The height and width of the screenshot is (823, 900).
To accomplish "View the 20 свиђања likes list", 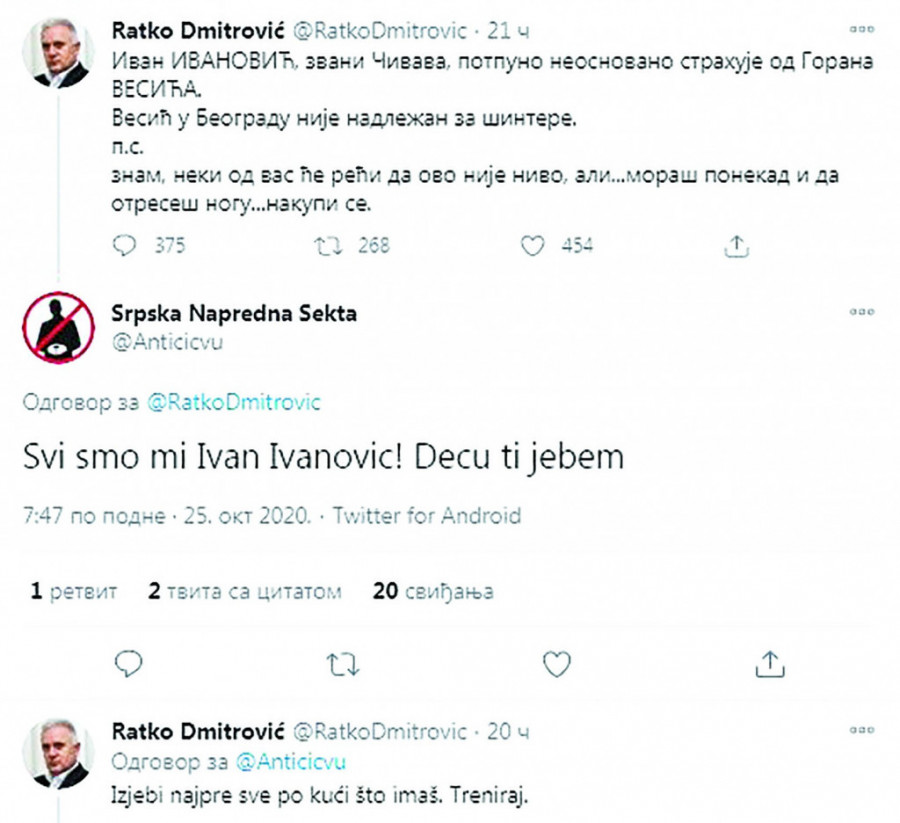I will tap(433, 591).
